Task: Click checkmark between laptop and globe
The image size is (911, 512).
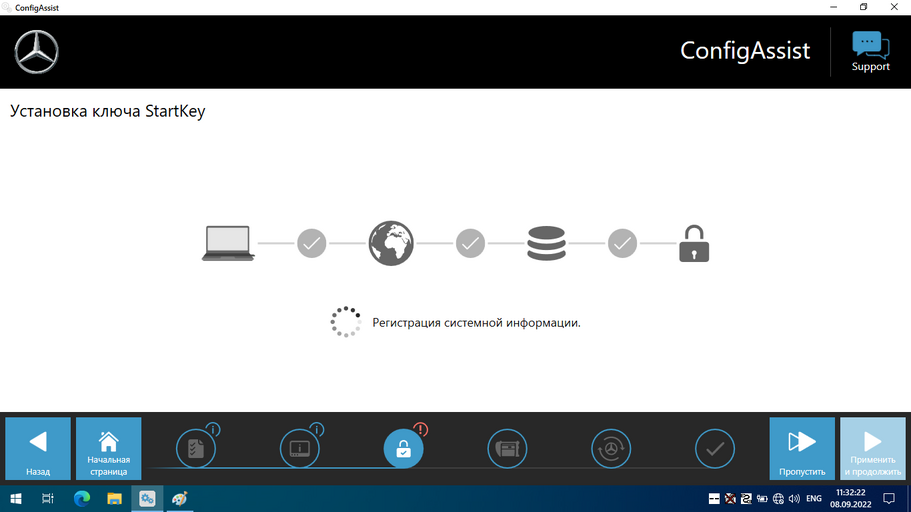Action: click(311, 243)
